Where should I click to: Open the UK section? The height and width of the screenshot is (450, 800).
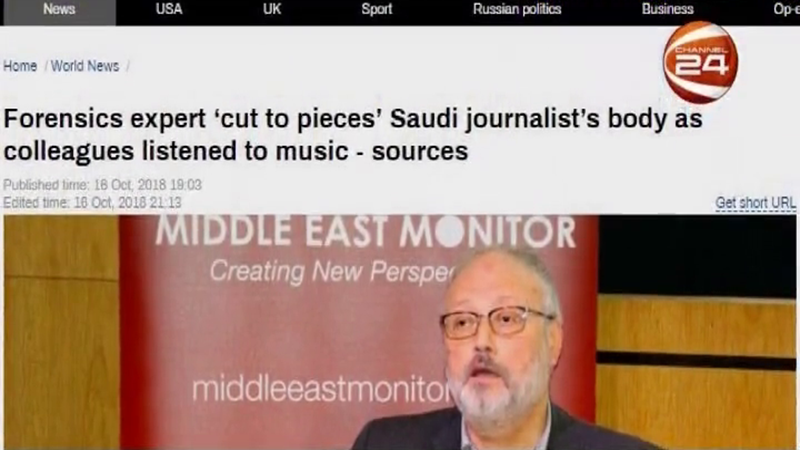pos(272,9)
